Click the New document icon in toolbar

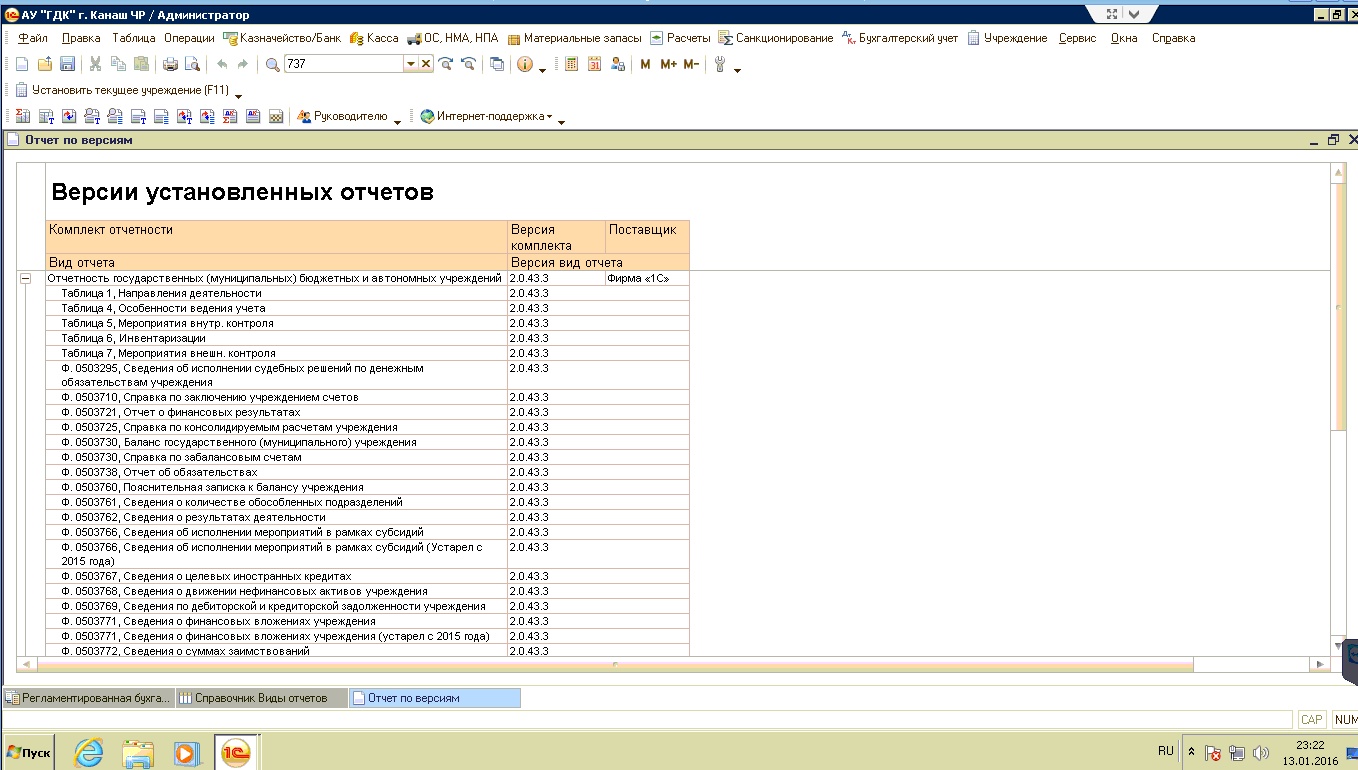pos(22,64)
